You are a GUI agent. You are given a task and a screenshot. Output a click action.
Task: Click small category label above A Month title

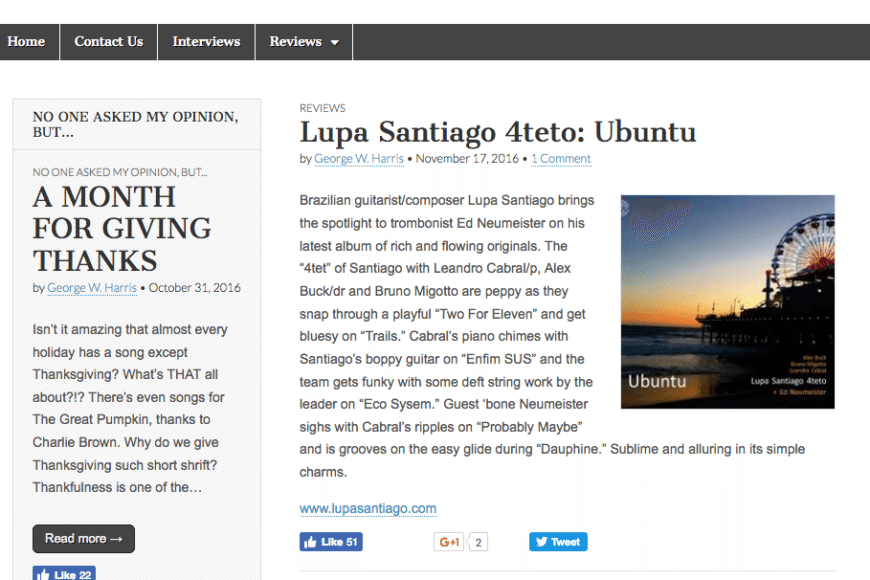(x=120, y=172)
